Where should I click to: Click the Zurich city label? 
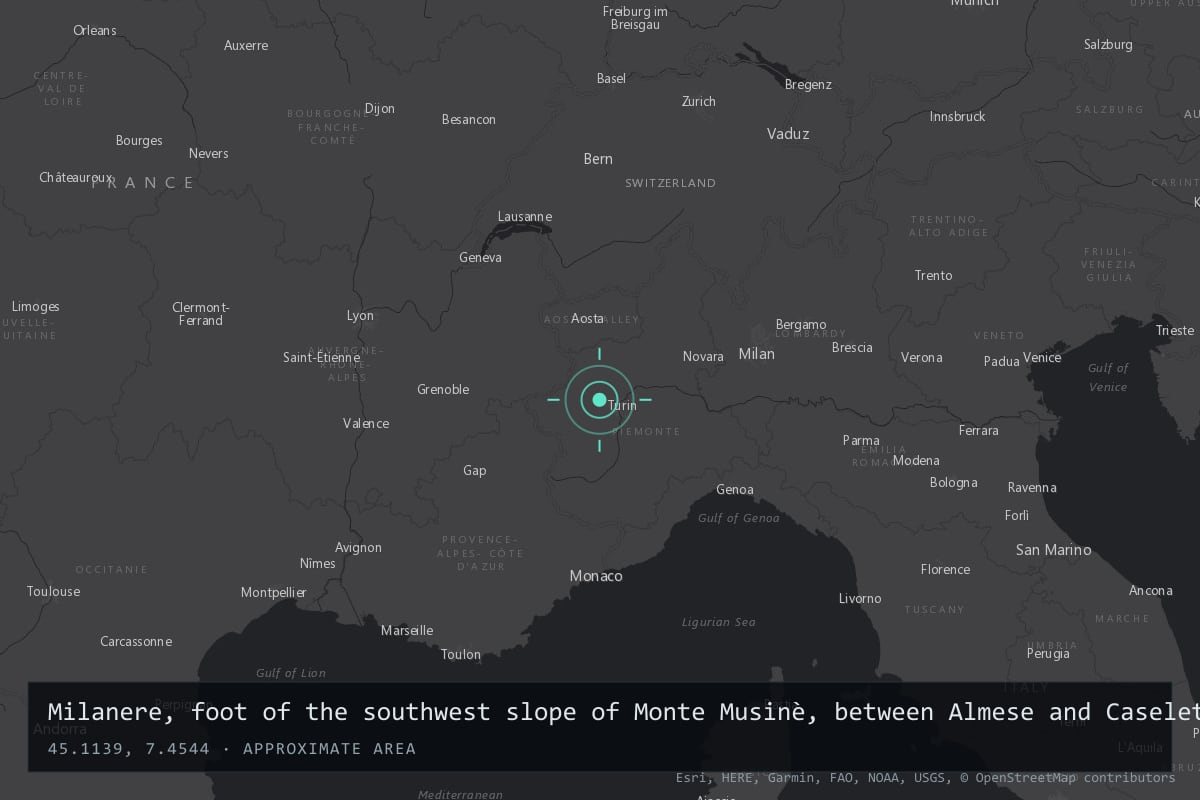pyautogui.click(x=699, y=101)
